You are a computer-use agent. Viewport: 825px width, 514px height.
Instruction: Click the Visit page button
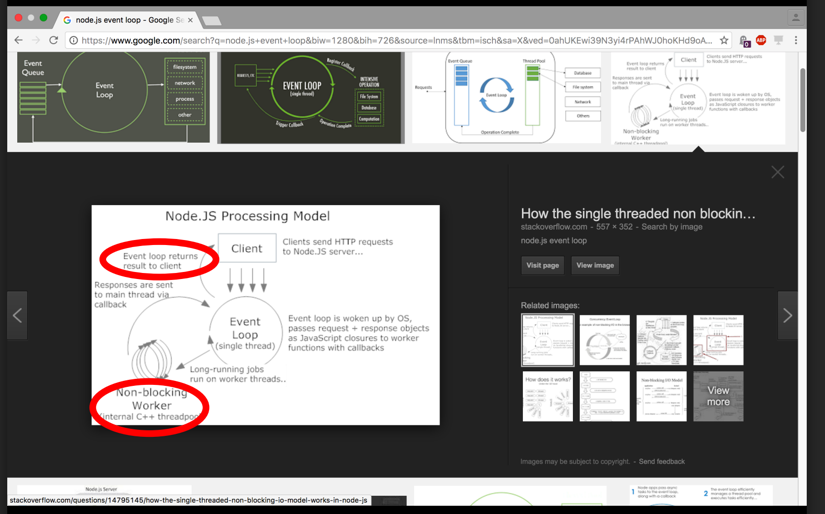[542, 265]
